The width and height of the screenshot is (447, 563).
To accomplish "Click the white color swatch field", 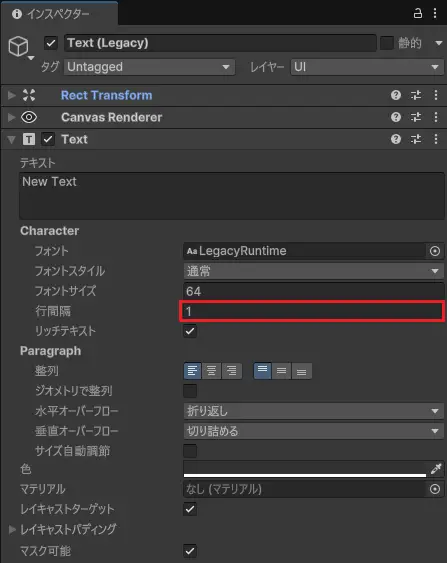I will (x=305, y=469).
